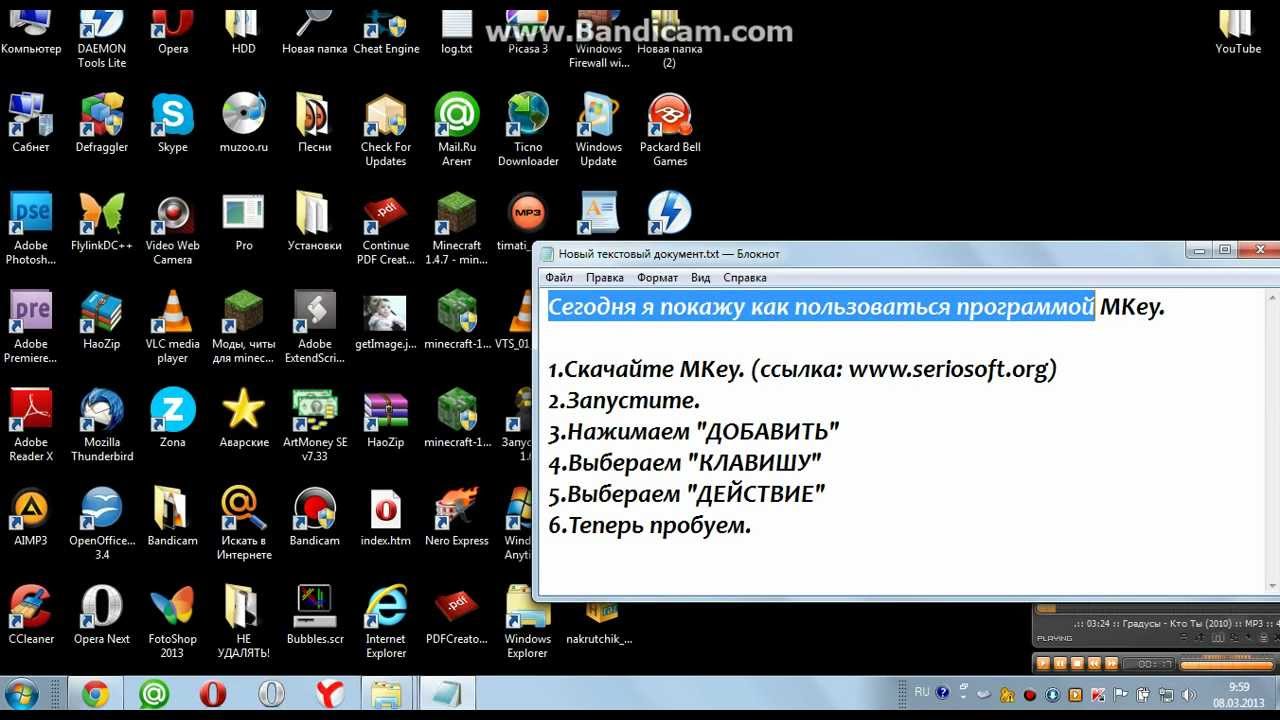Viewport: 1280px width, 720px height.
Task: Open Google Chrome from the taskbar
Action: tap(95, 694)
